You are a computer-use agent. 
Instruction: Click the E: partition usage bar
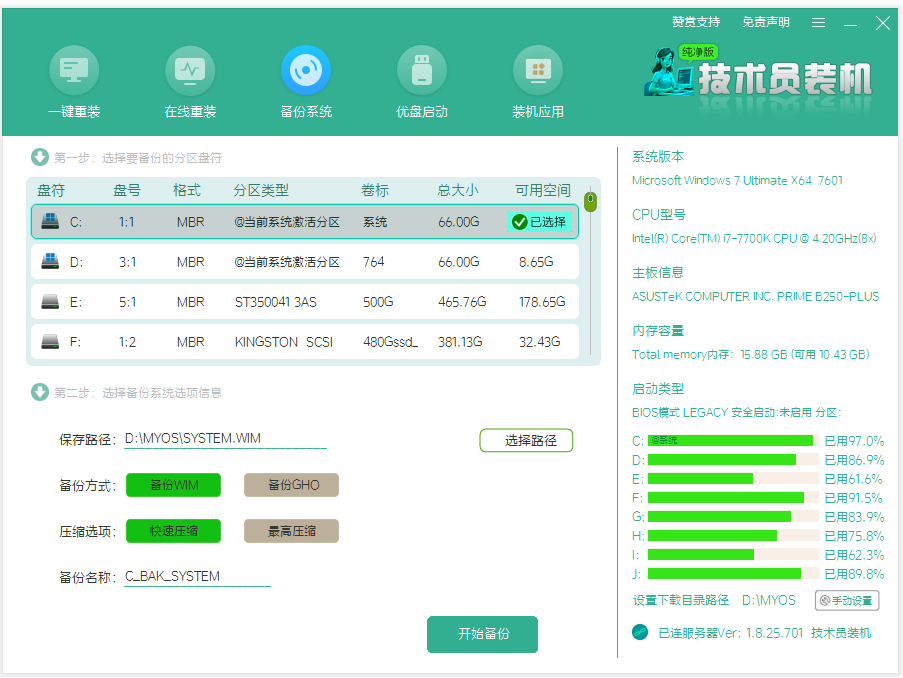(x=733, y=479)
